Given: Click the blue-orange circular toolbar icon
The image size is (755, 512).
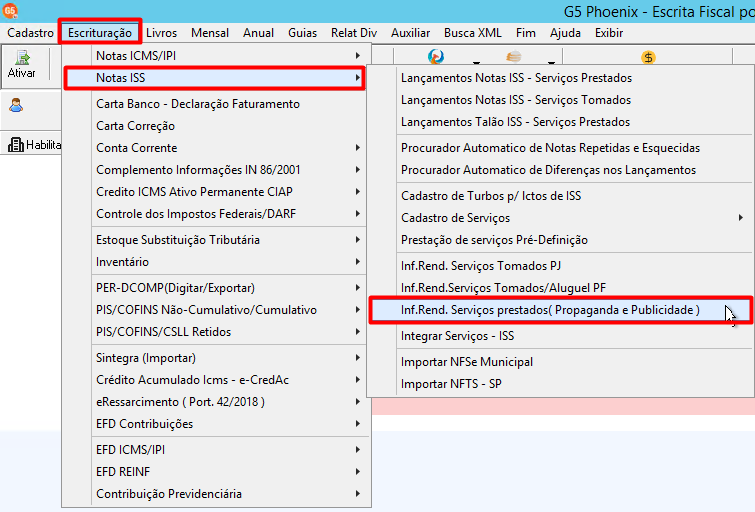Looking at the screenshot, I should [436, 57].
